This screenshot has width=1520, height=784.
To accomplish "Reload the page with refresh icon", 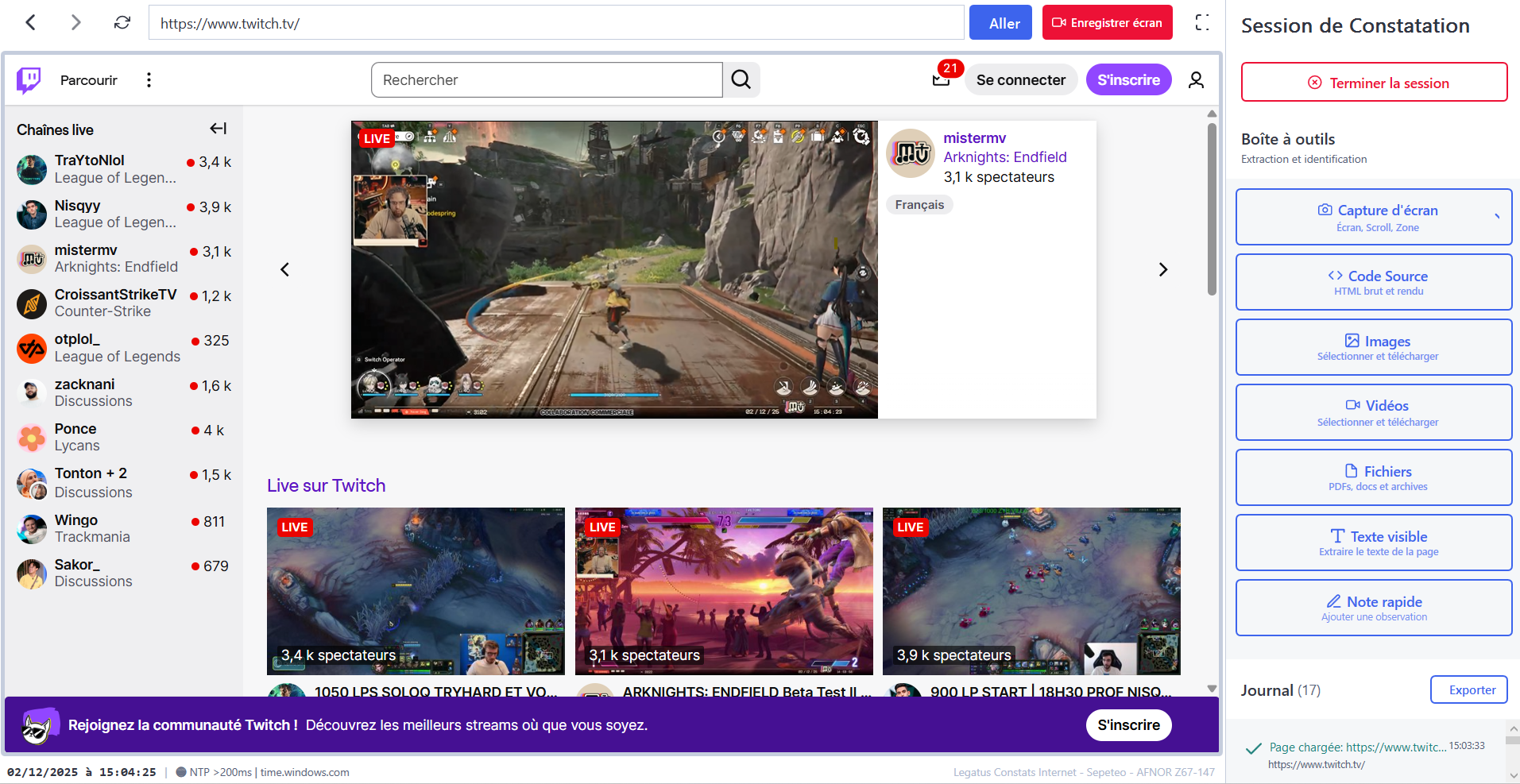I will tap(122, 23).
